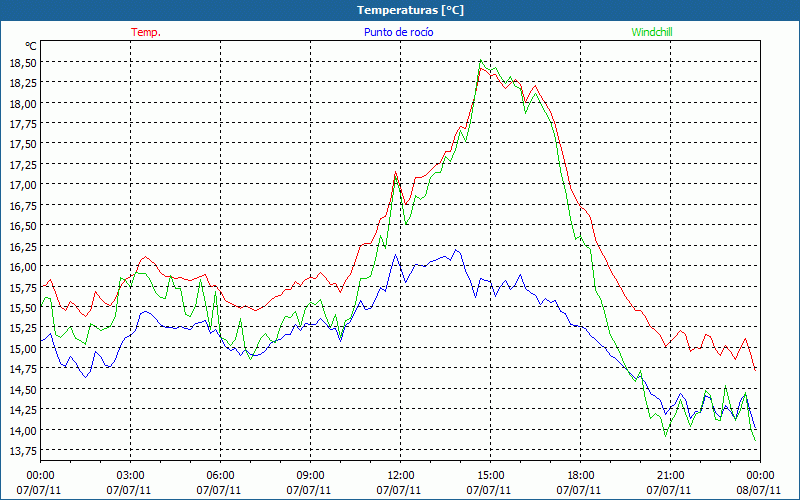Click the Temperaturas [°C] chart title
Image resolution: width=800 pixels, height=500 pixels.
coord(410,10)
